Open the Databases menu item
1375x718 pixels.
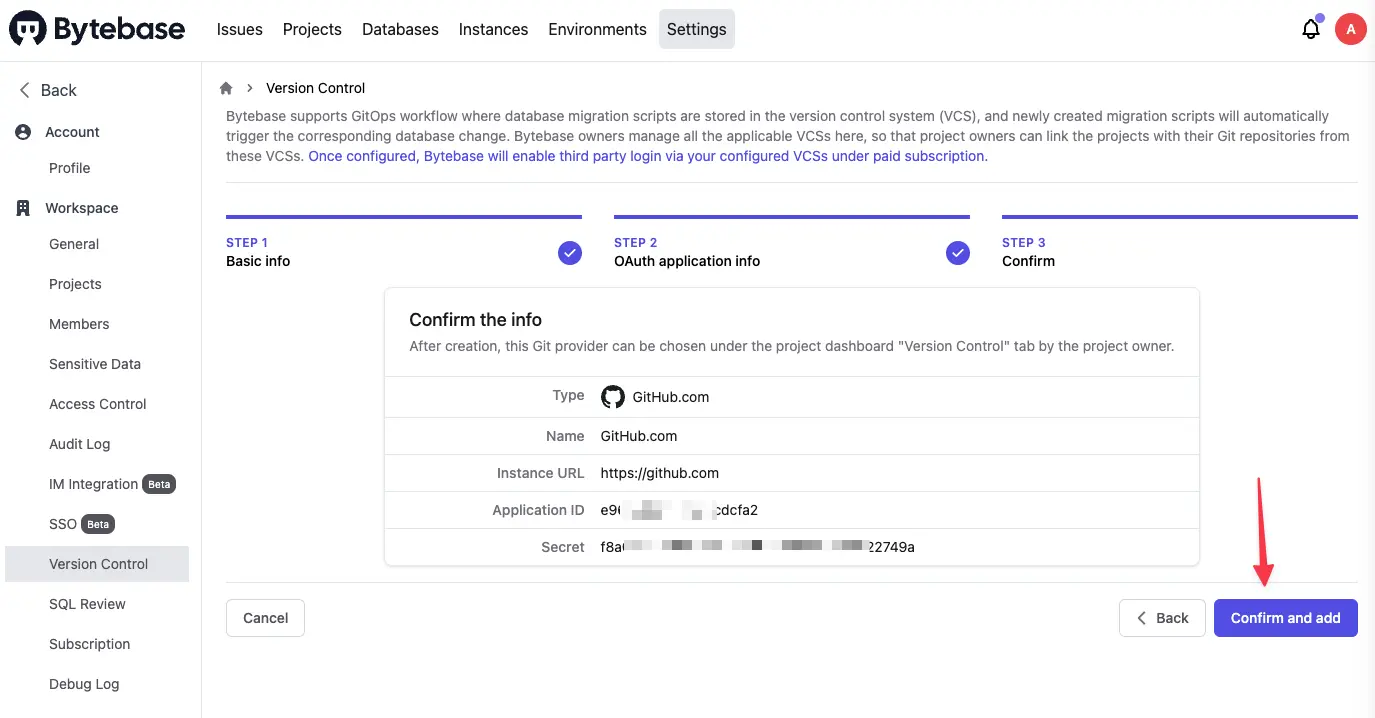pos(400,29)
